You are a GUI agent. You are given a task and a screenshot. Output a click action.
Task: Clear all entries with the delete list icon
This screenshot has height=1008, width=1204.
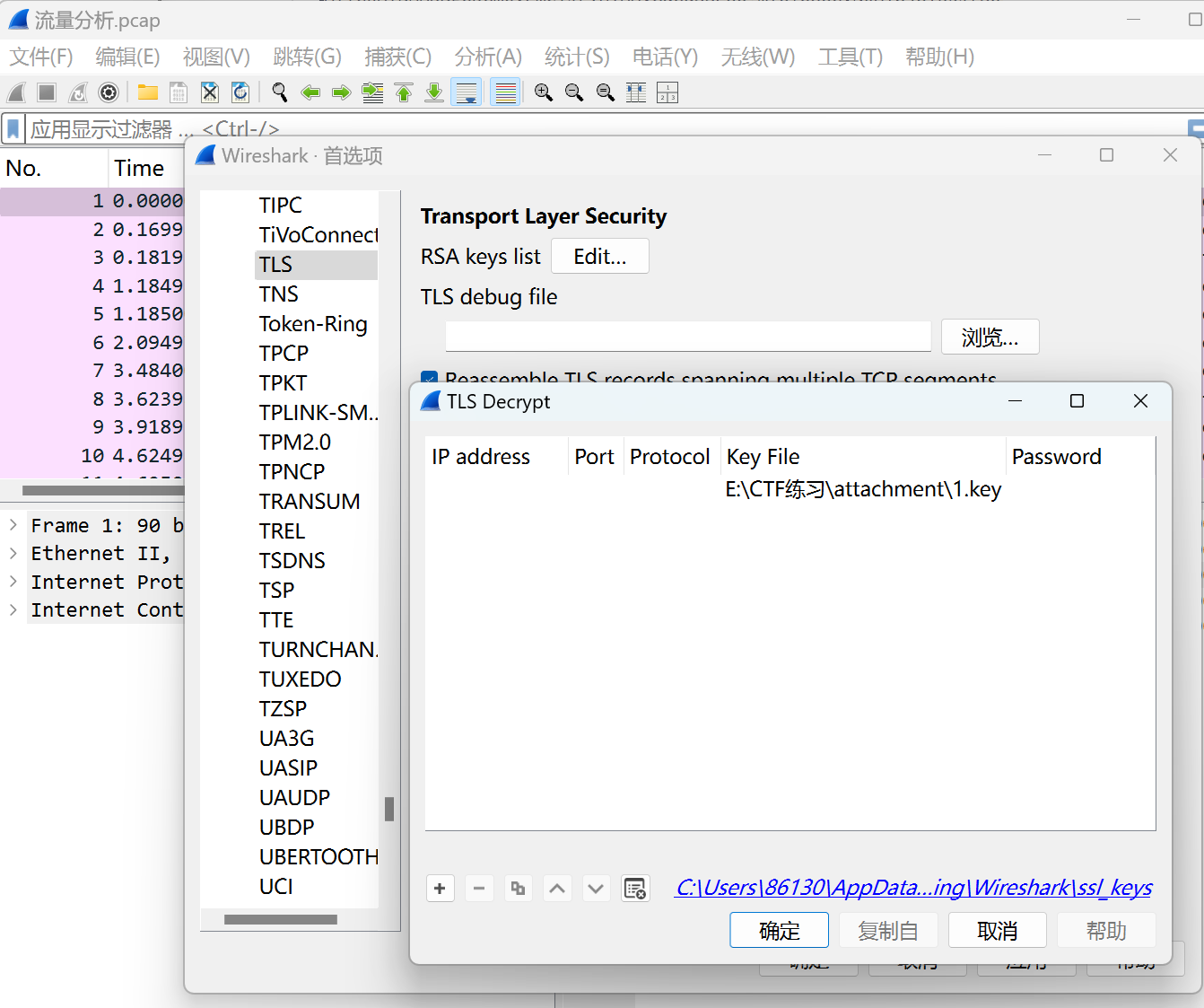pyautogui.click(x=635, y=888)
